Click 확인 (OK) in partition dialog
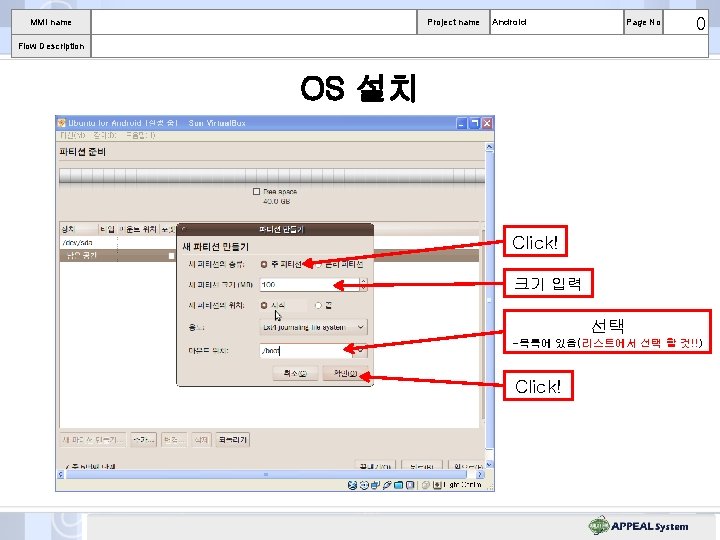 [345, 373]
